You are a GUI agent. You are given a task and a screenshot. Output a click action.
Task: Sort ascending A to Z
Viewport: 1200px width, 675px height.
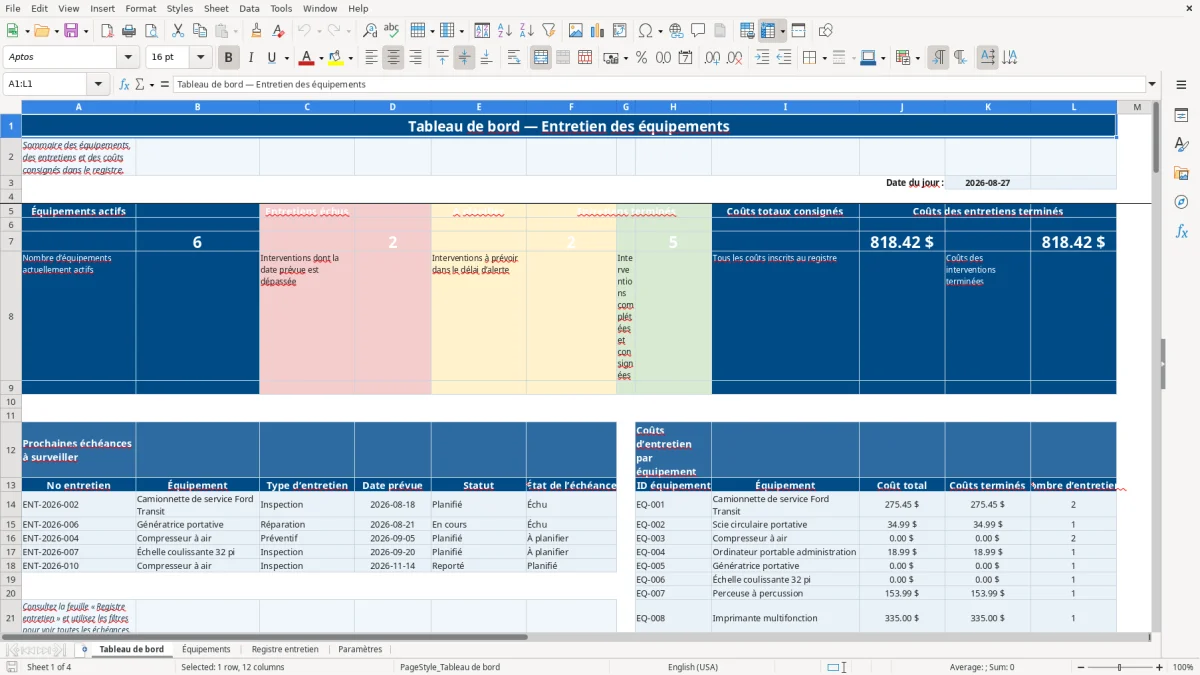tap(505, 31)
